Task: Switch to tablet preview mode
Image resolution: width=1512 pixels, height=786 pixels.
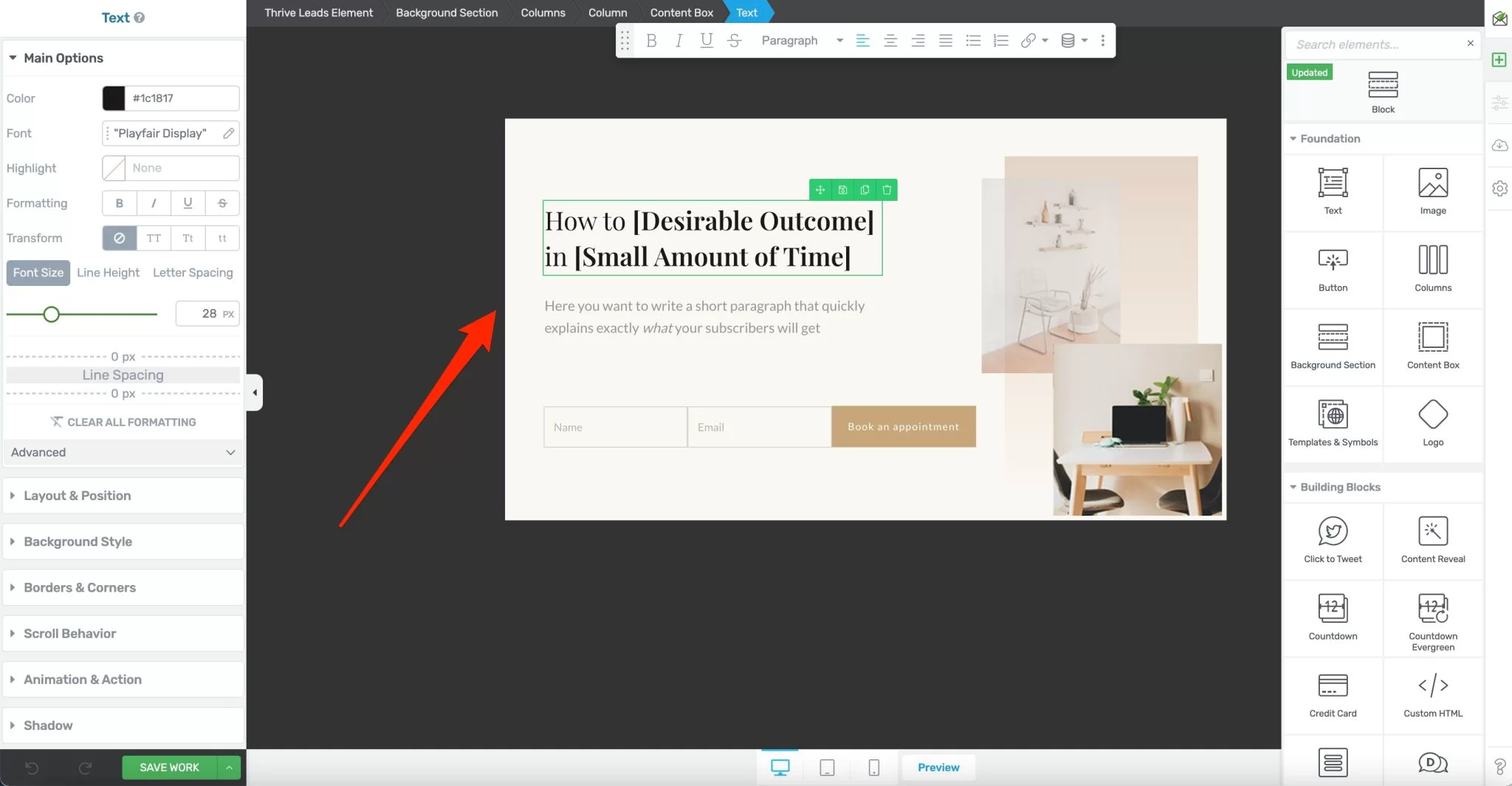Action: (x=827, y=768)
